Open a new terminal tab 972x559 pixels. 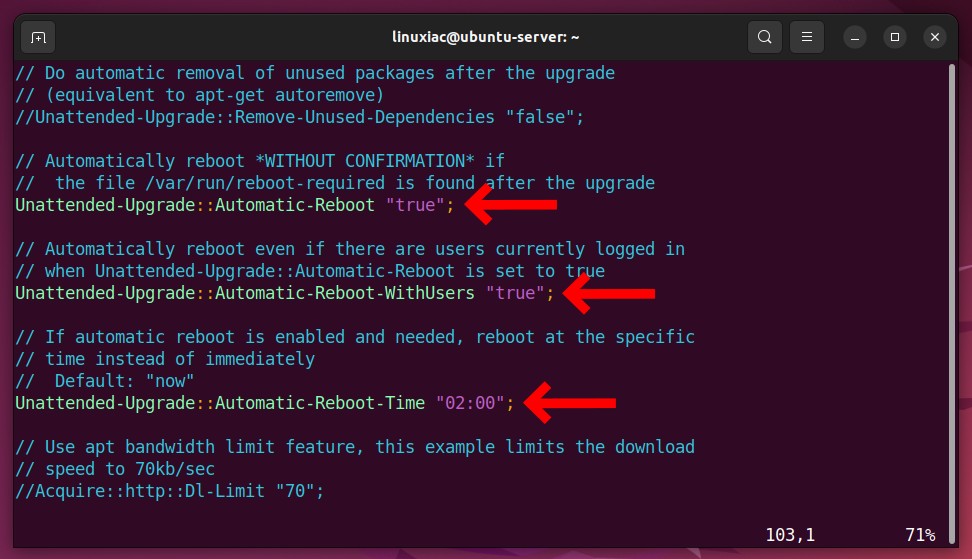[x=38, y=37]
